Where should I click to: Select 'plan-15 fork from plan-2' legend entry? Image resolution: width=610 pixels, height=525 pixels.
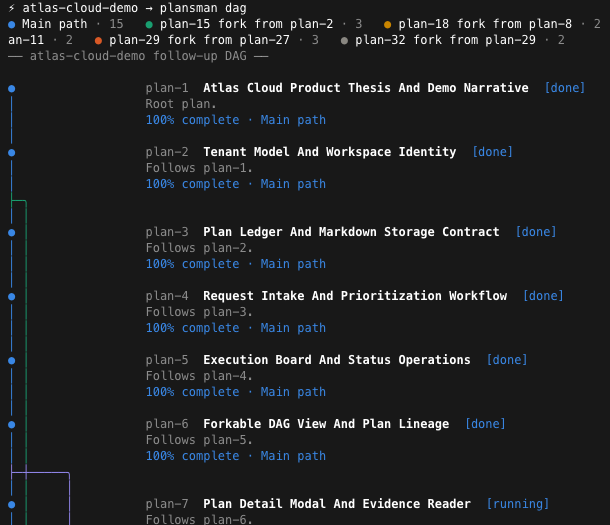[x=254, y=24]
